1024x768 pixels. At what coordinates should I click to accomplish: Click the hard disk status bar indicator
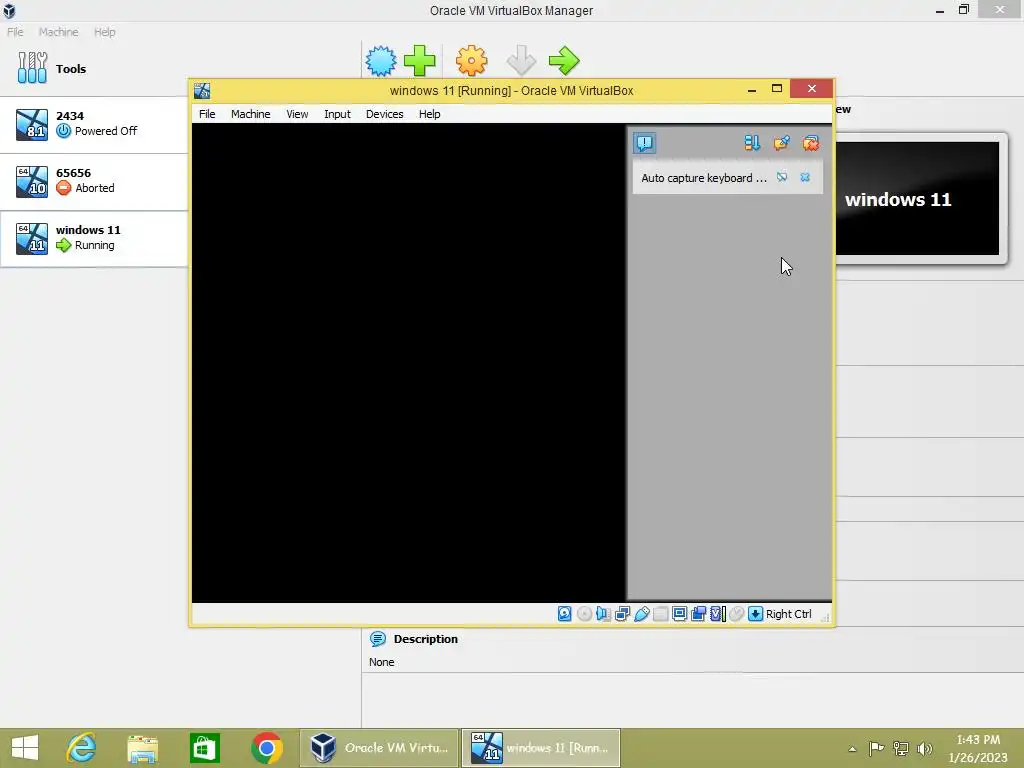565,614
